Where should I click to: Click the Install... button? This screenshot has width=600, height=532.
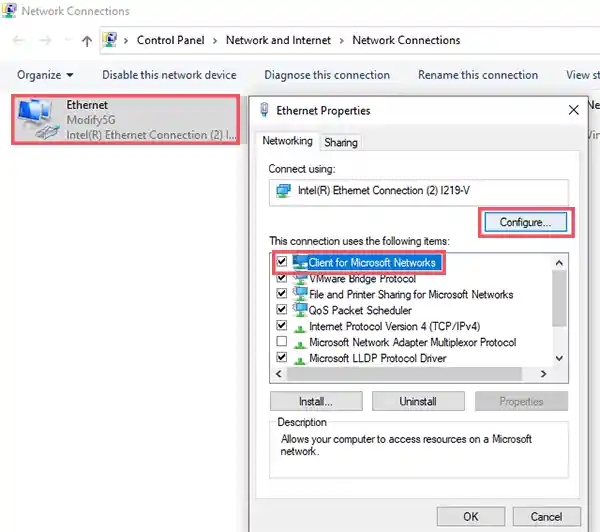(x=316, y=401)
